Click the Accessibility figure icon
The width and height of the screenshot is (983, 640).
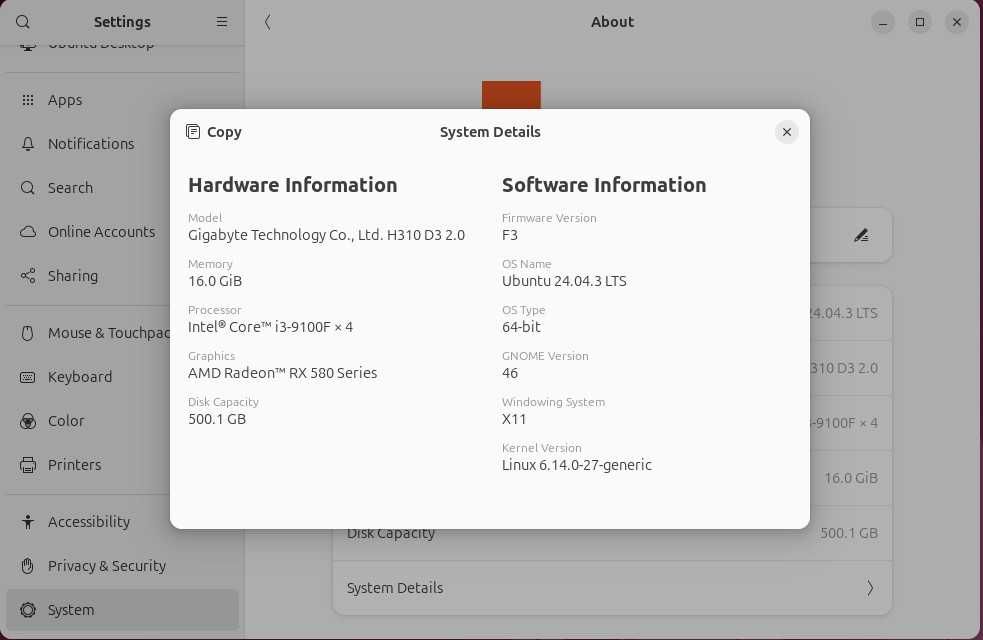(x=28, y=522)
